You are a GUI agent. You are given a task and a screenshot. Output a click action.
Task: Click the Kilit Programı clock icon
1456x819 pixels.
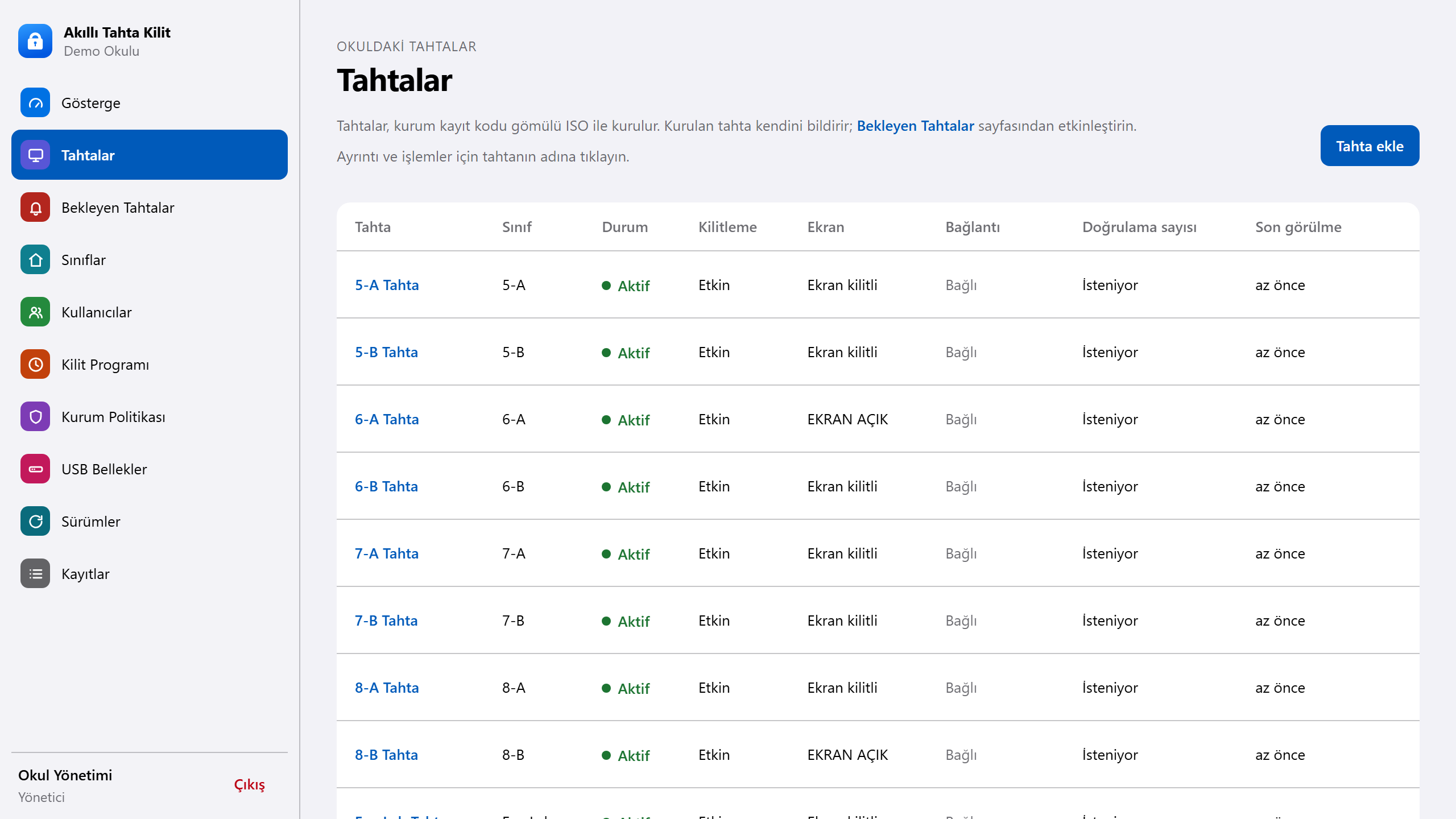pos(35,365)
